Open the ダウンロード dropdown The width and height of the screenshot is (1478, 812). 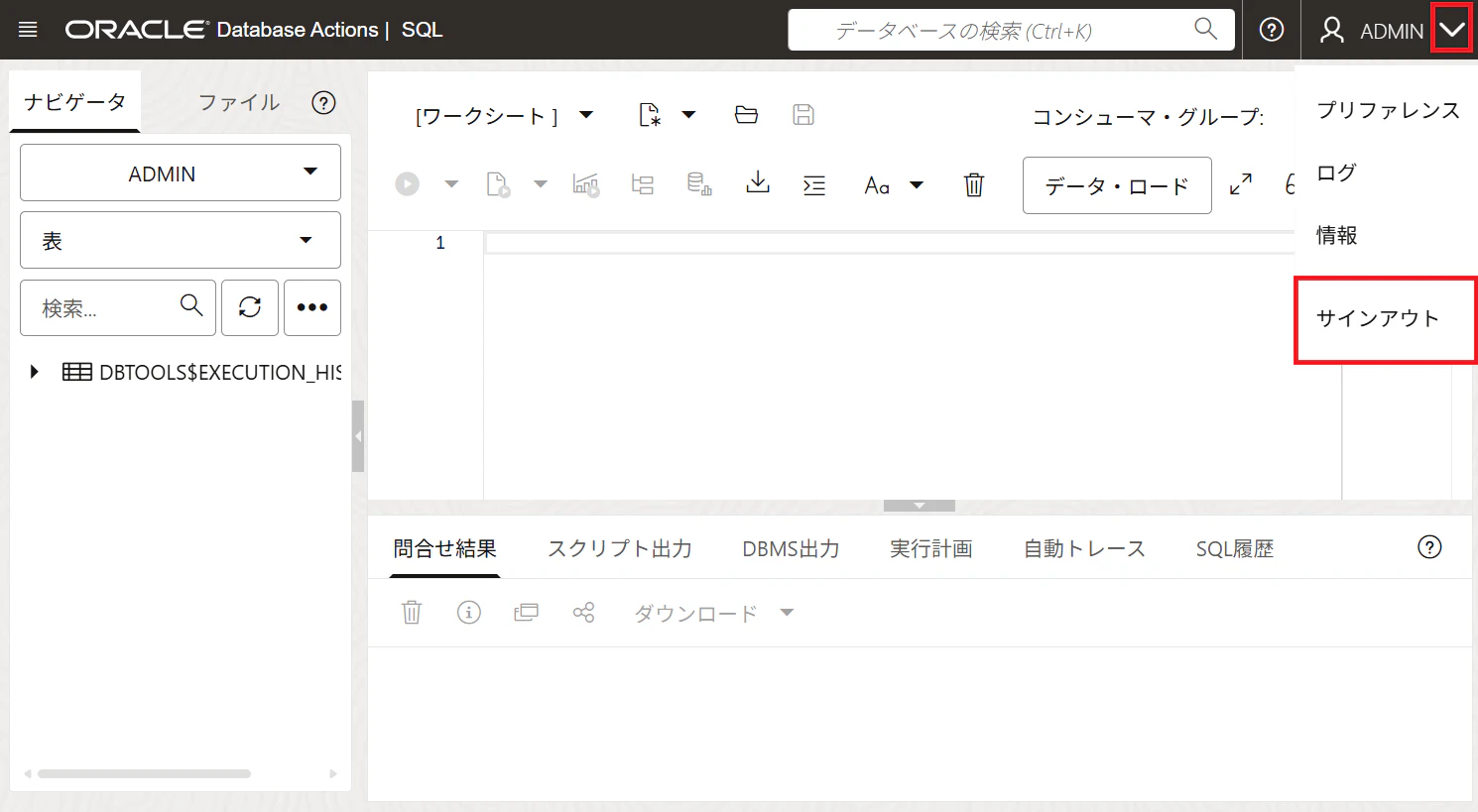[x=714, y=613]
